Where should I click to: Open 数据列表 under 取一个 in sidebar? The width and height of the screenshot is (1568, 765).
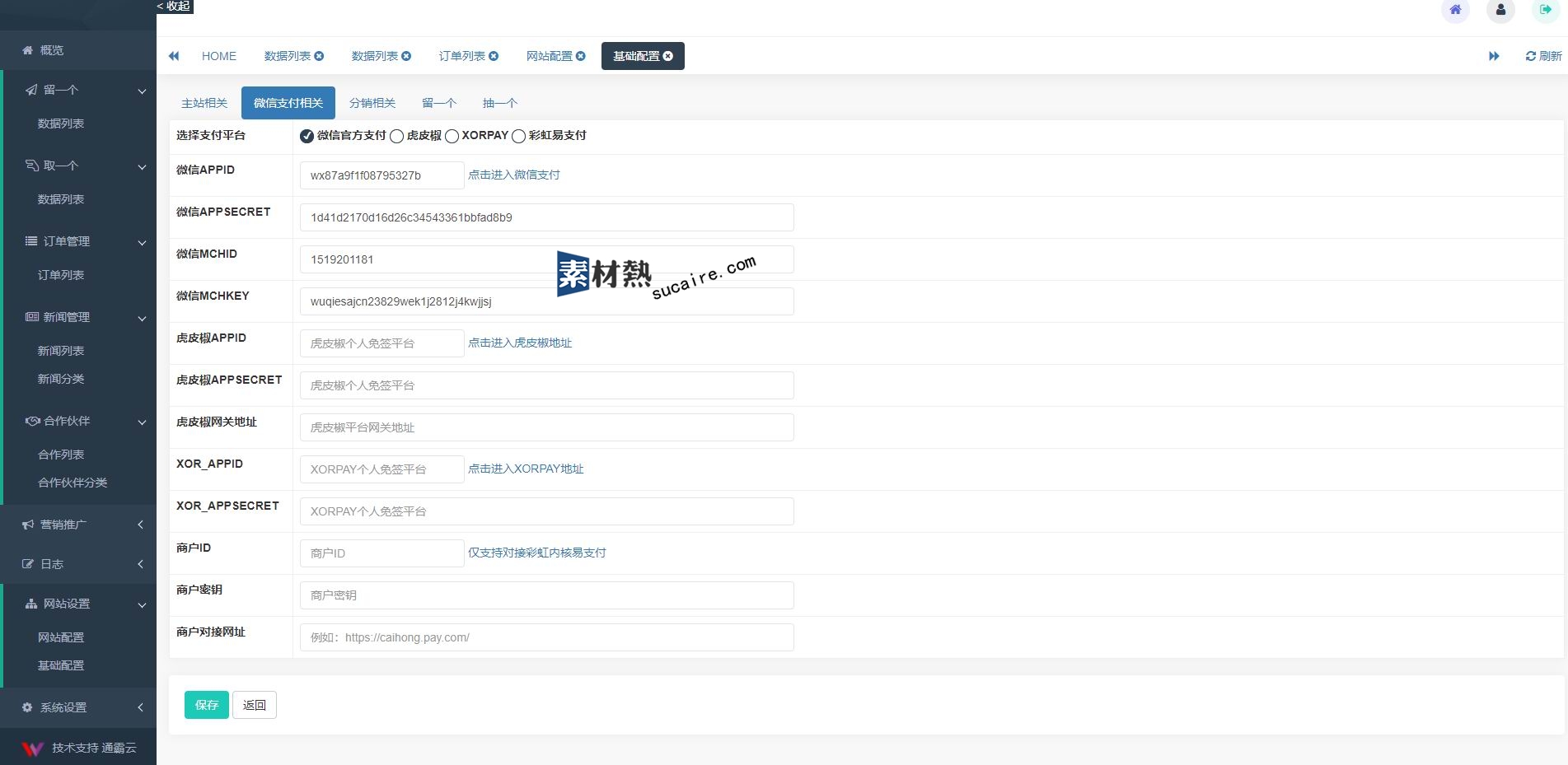click(61, 199)
